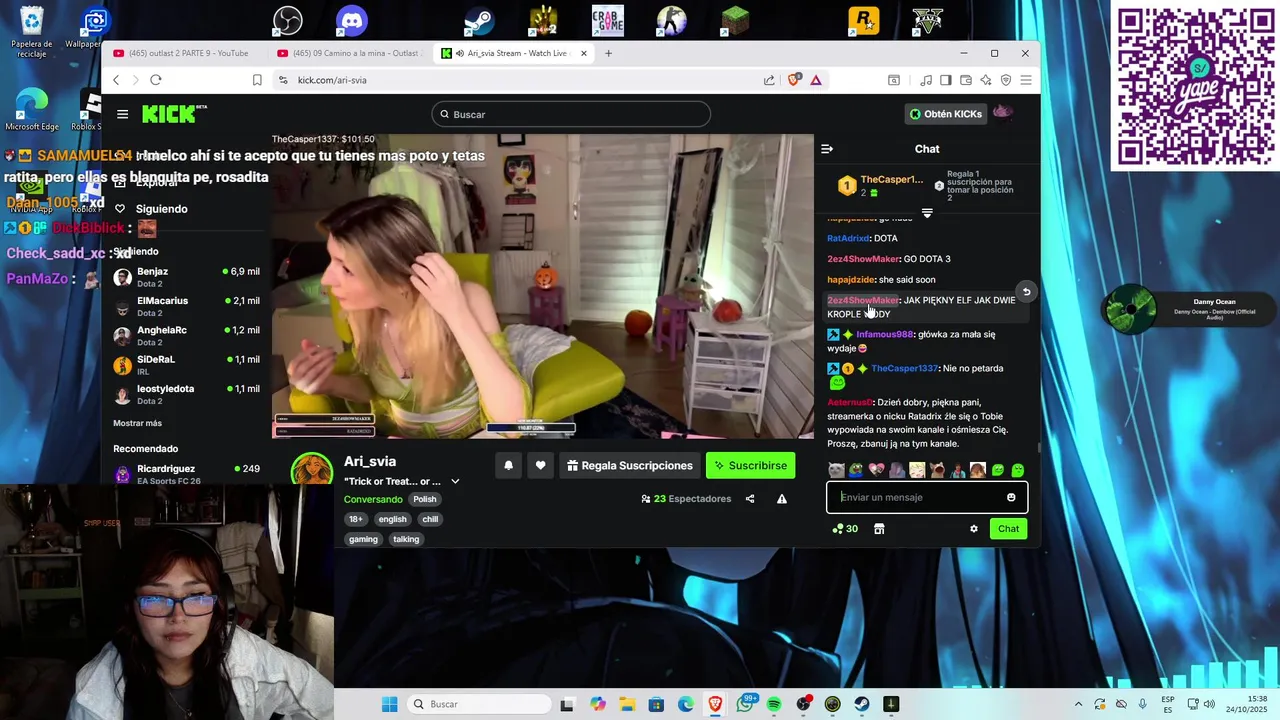Open the Brave Leo AI star icon
Viewport: 1280px width, 720px height.
click(986, 80)
